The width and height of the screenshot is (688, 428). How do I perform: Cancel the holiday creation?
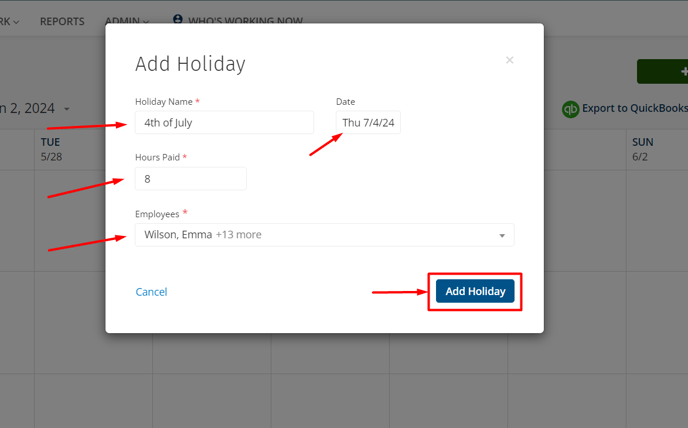tap(151, 292)
